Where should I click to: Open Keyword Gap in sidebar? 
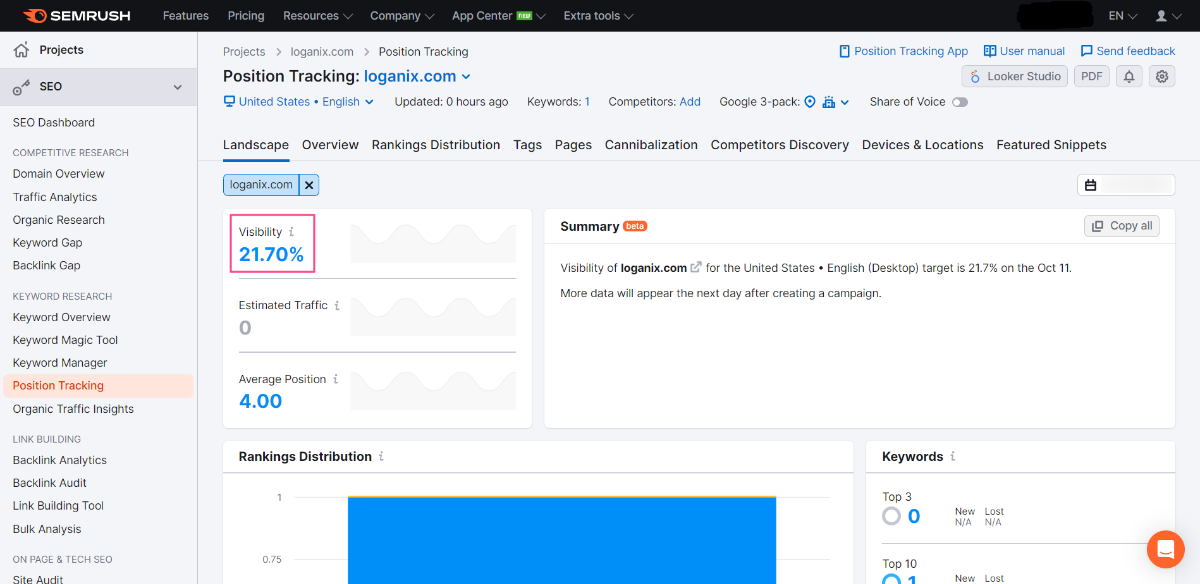[x=48, y=243]
